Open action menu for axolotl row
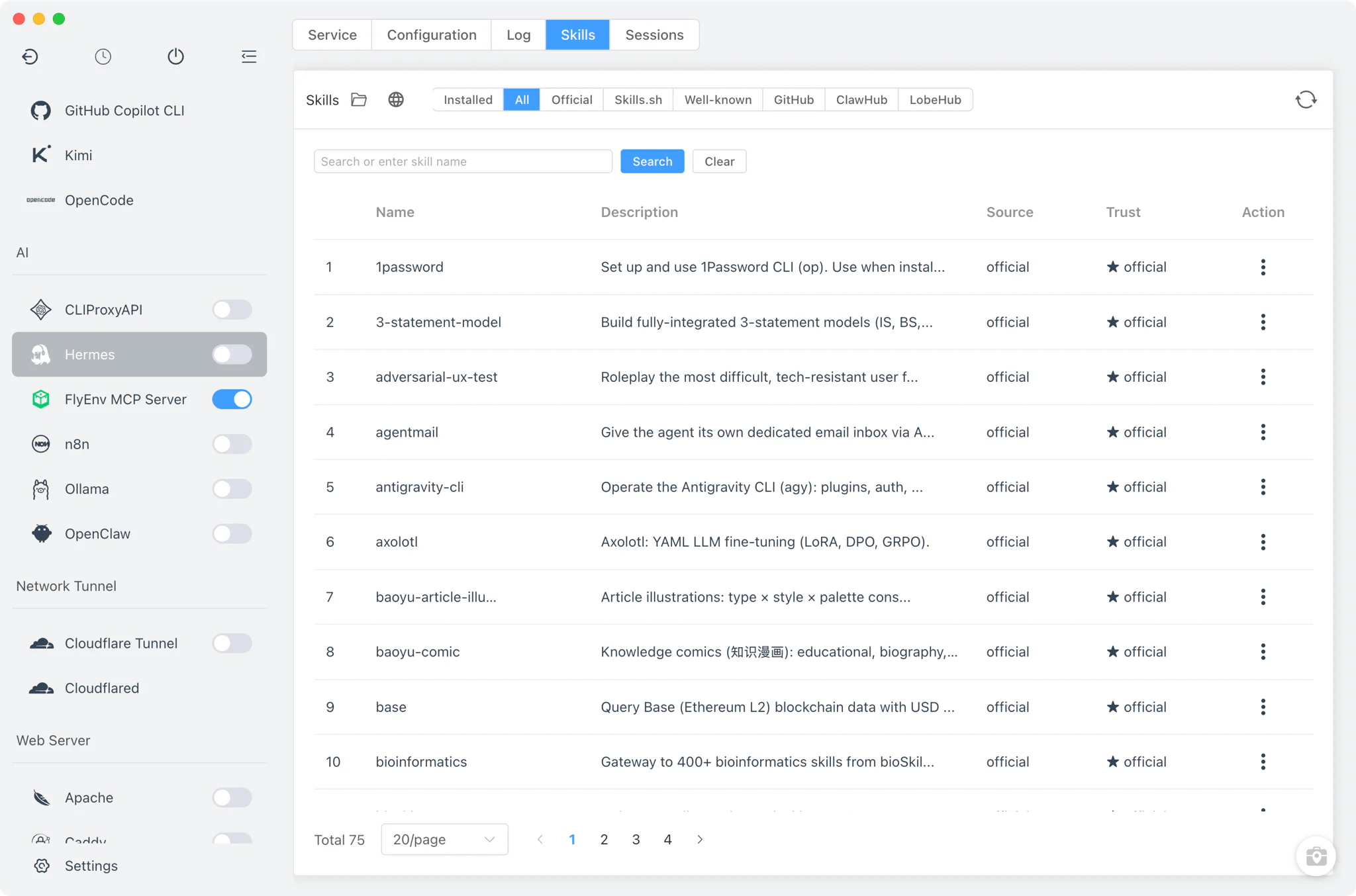Viewport: 1356px width, 896px height. [1263, 542]
